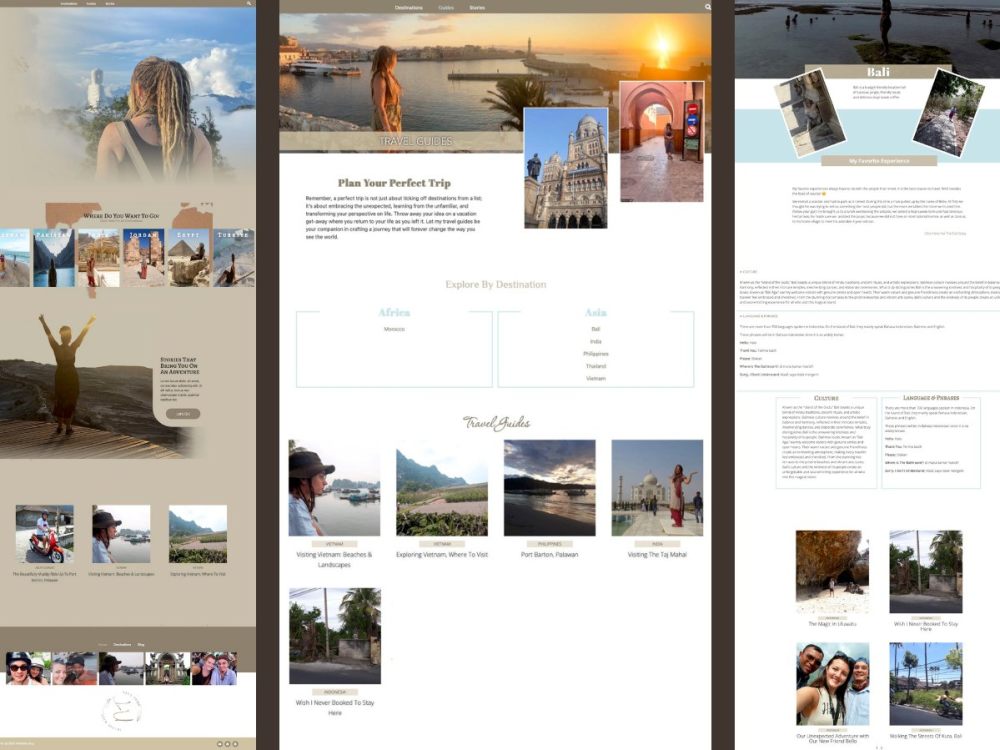Open Streets Of Kuta, Bali story image
The width and height of the screenshot is (1000, 750).
click(x=926, y=684)
